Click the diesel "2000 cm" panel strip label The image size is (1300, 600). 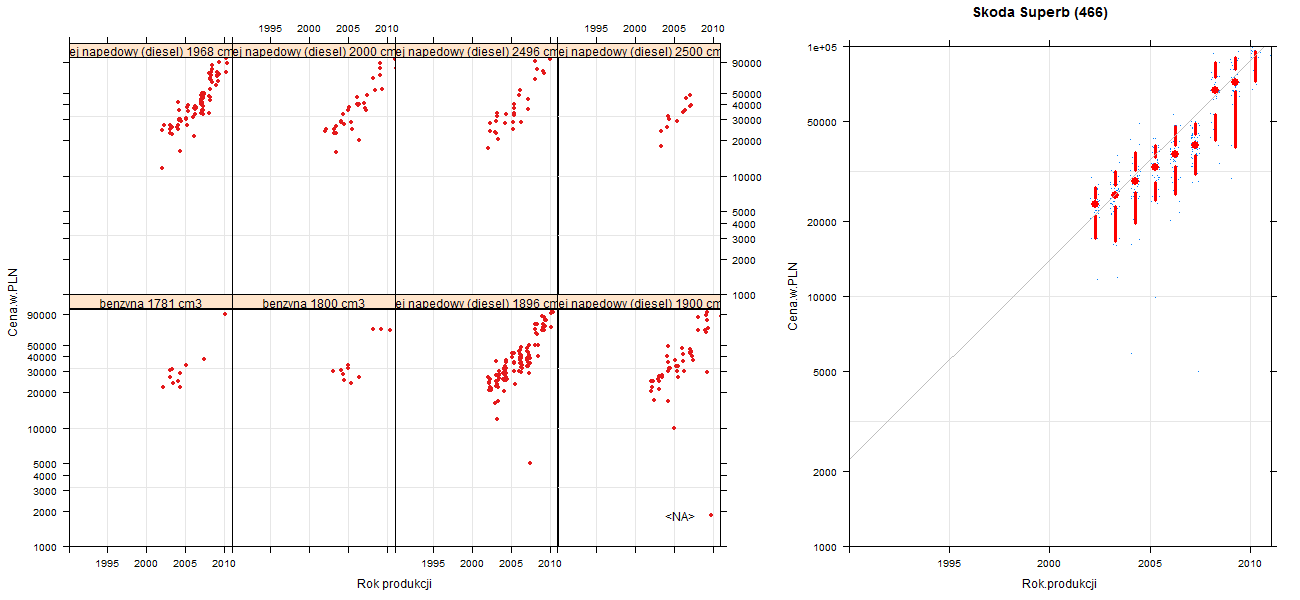314,51
